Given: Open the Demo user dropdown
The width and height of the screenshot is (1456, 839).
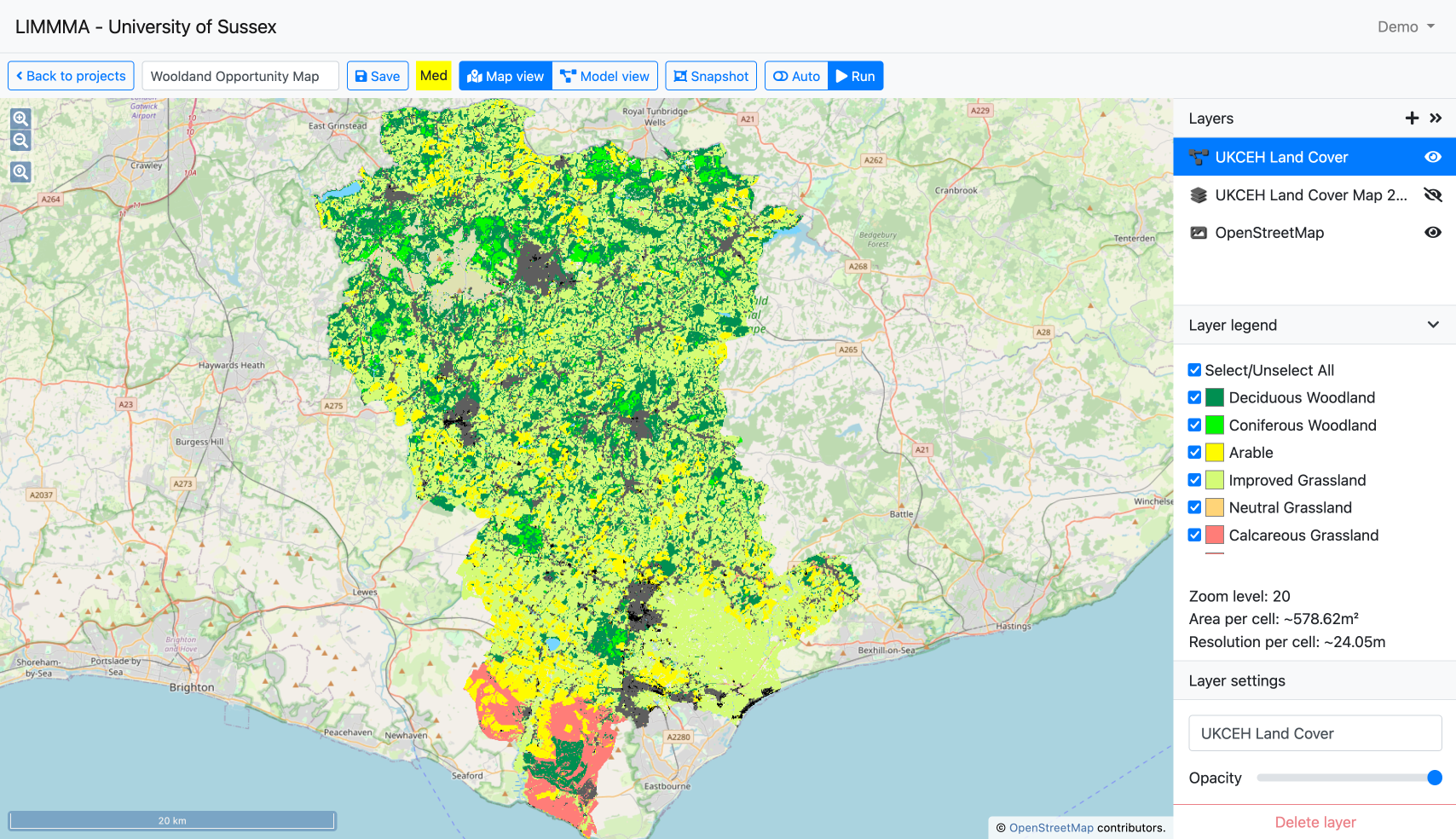Looking at the screenshot, I should pyautogui.click(x=1406, y=26).
